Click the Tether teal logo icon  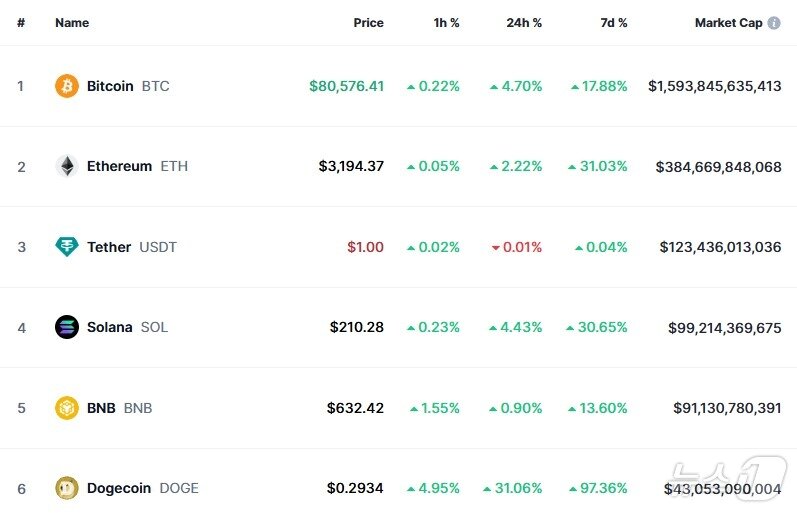(x=67, y=247)
